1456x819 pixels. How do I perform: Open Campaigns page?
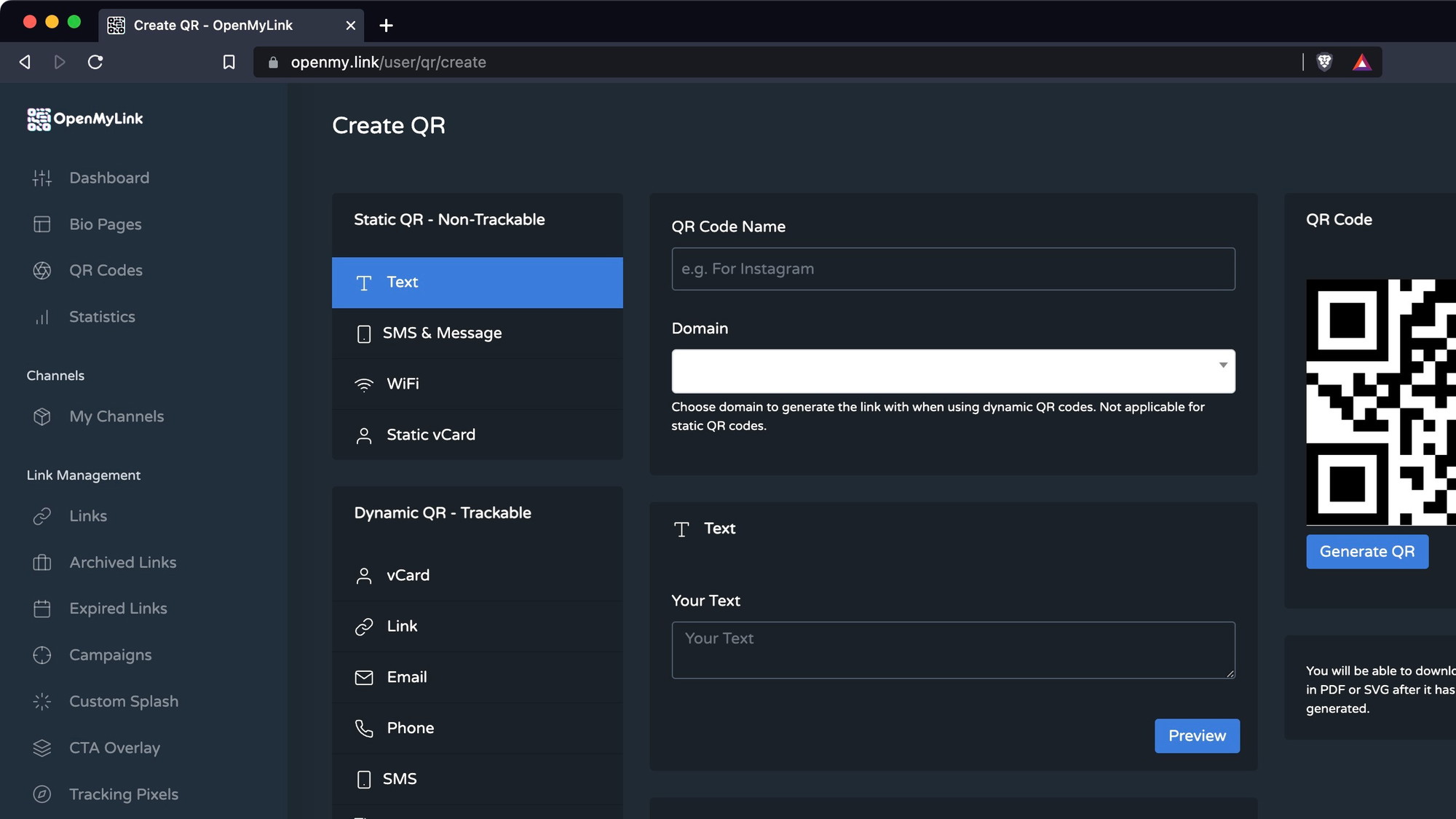pyautogui.click(x=111, y=655)
